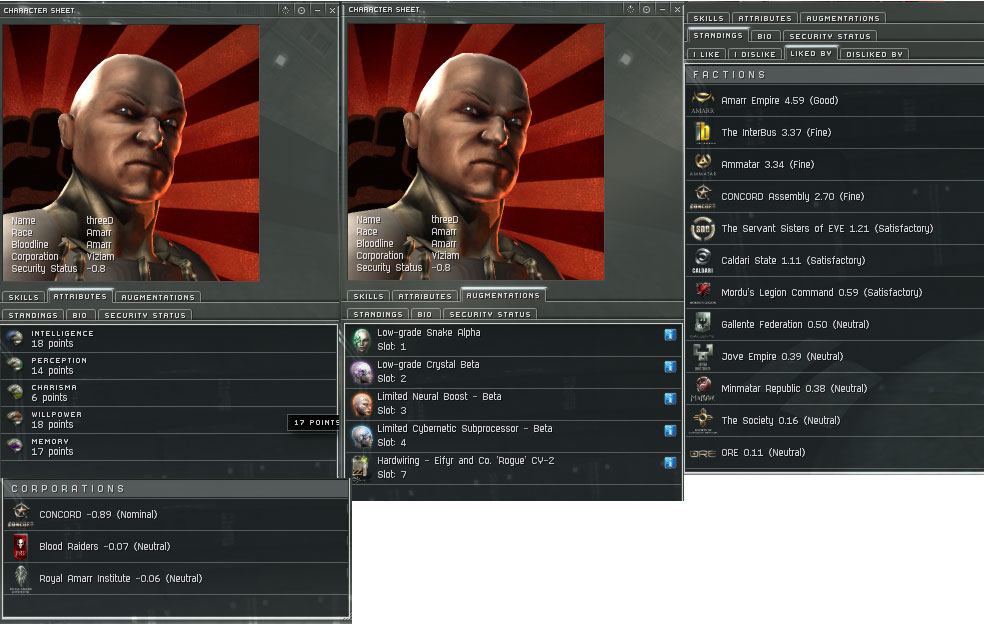Toggle pin icon on middle character sheet
Viewport: 984px width, 626px height.
click(x=631, y=9)
